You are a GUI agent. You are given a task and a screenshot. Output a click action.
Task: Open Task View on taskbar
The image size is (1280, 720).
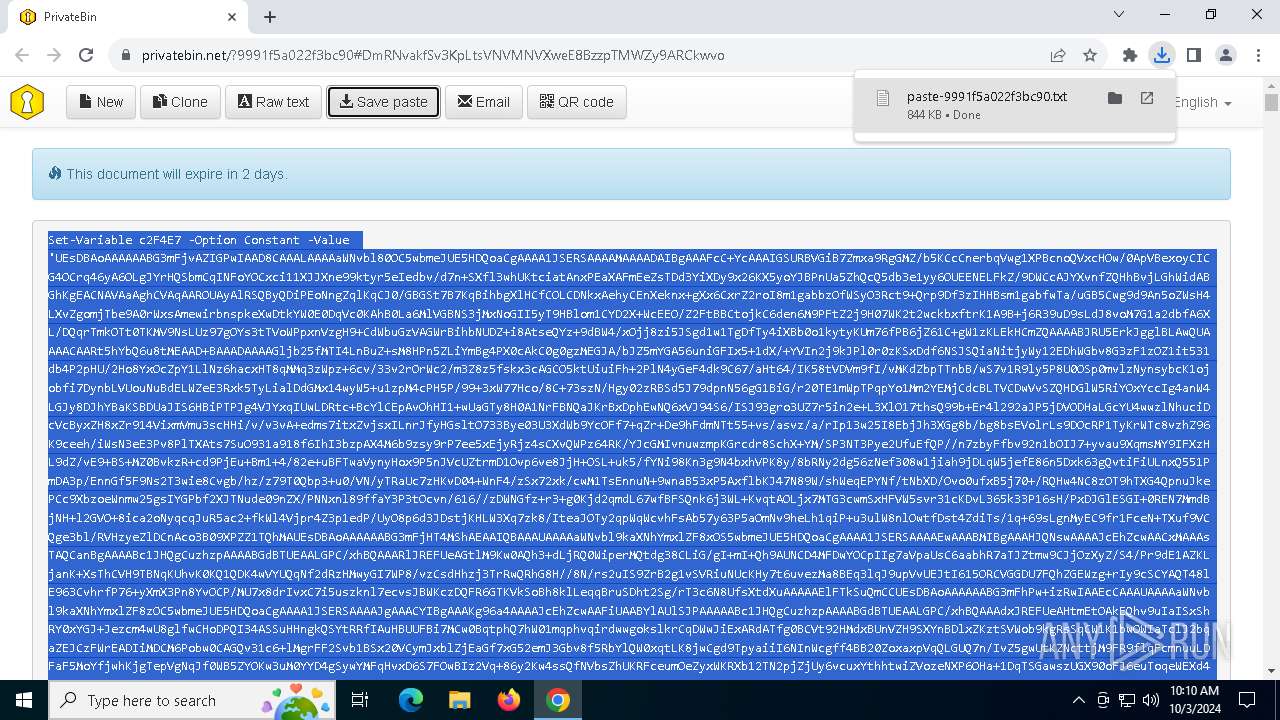point(361,700)
